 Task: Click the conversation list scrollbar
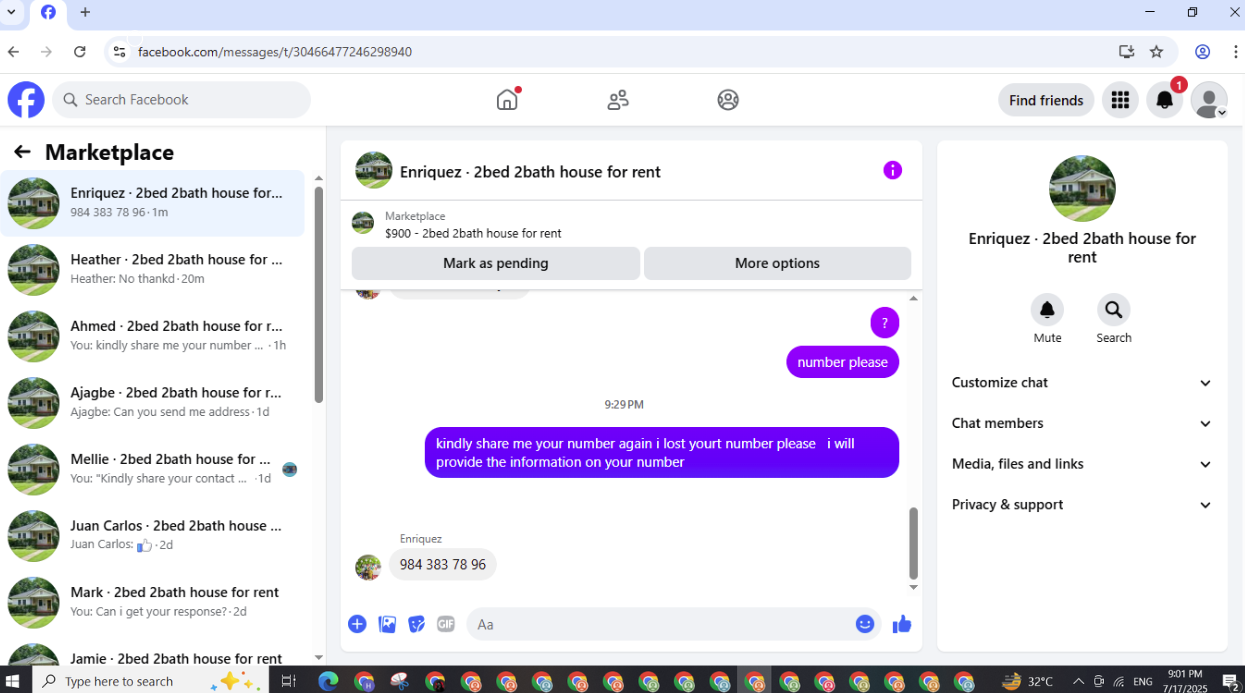click(319, 295)
